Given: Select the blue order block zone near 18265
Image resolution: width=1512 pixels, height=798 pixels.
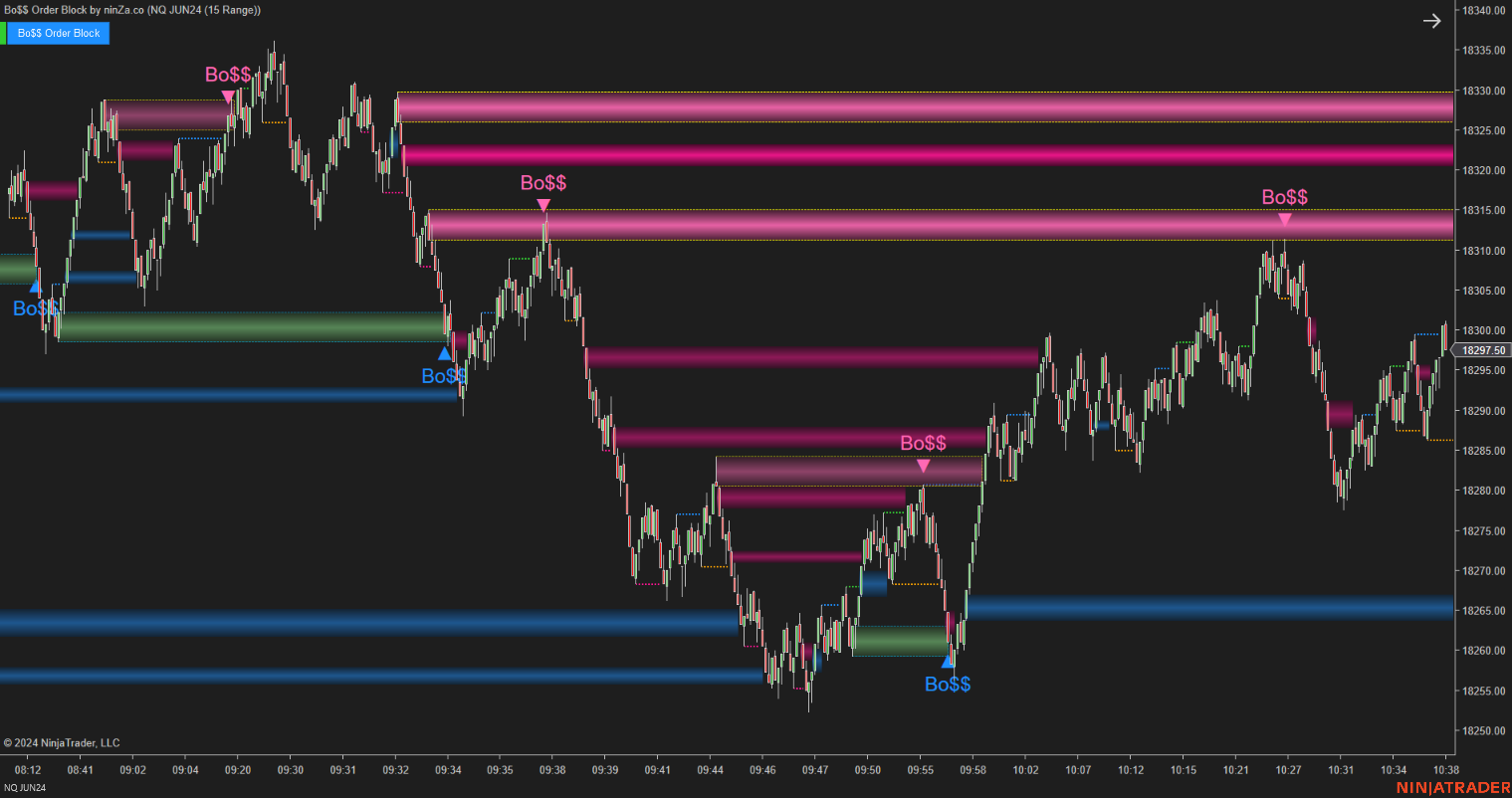Looking at the screenshot, I should pos(1194,607).
